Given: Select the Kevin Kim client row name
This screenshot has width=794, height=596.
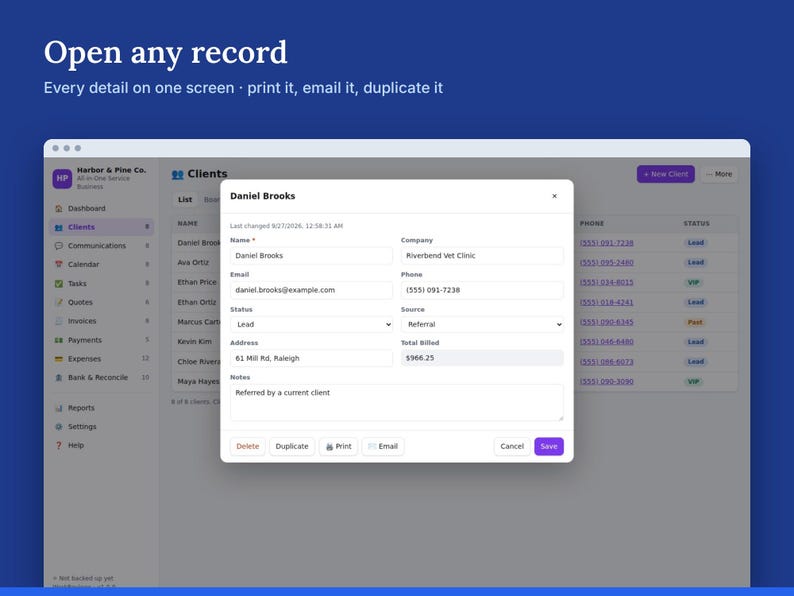Looking at the screenshot, I should click(194, 342).
